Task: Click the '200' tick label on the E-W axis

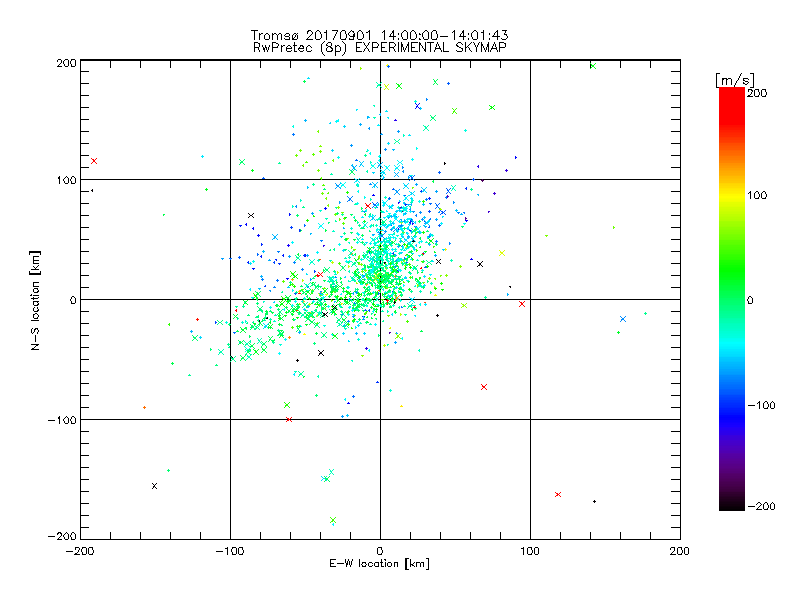Action: coord(680,551)
